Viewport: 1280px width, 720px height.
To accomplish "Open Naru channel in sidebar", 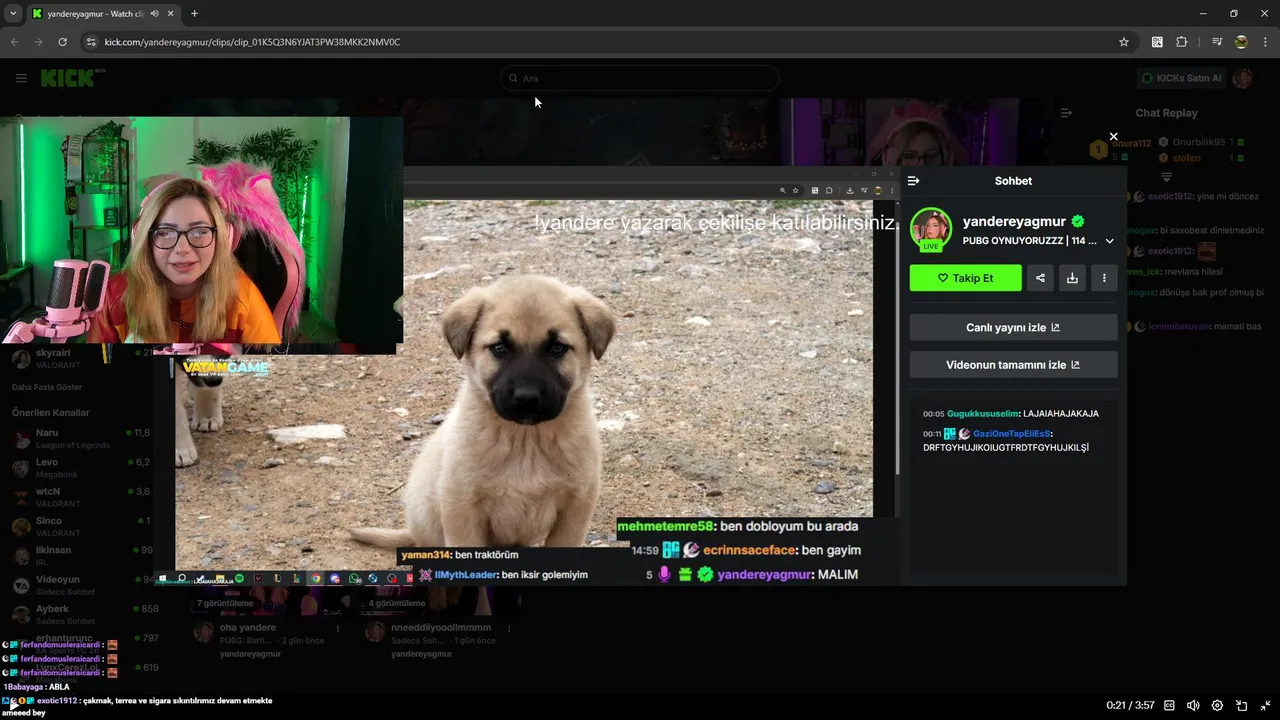I will (80, 439).
